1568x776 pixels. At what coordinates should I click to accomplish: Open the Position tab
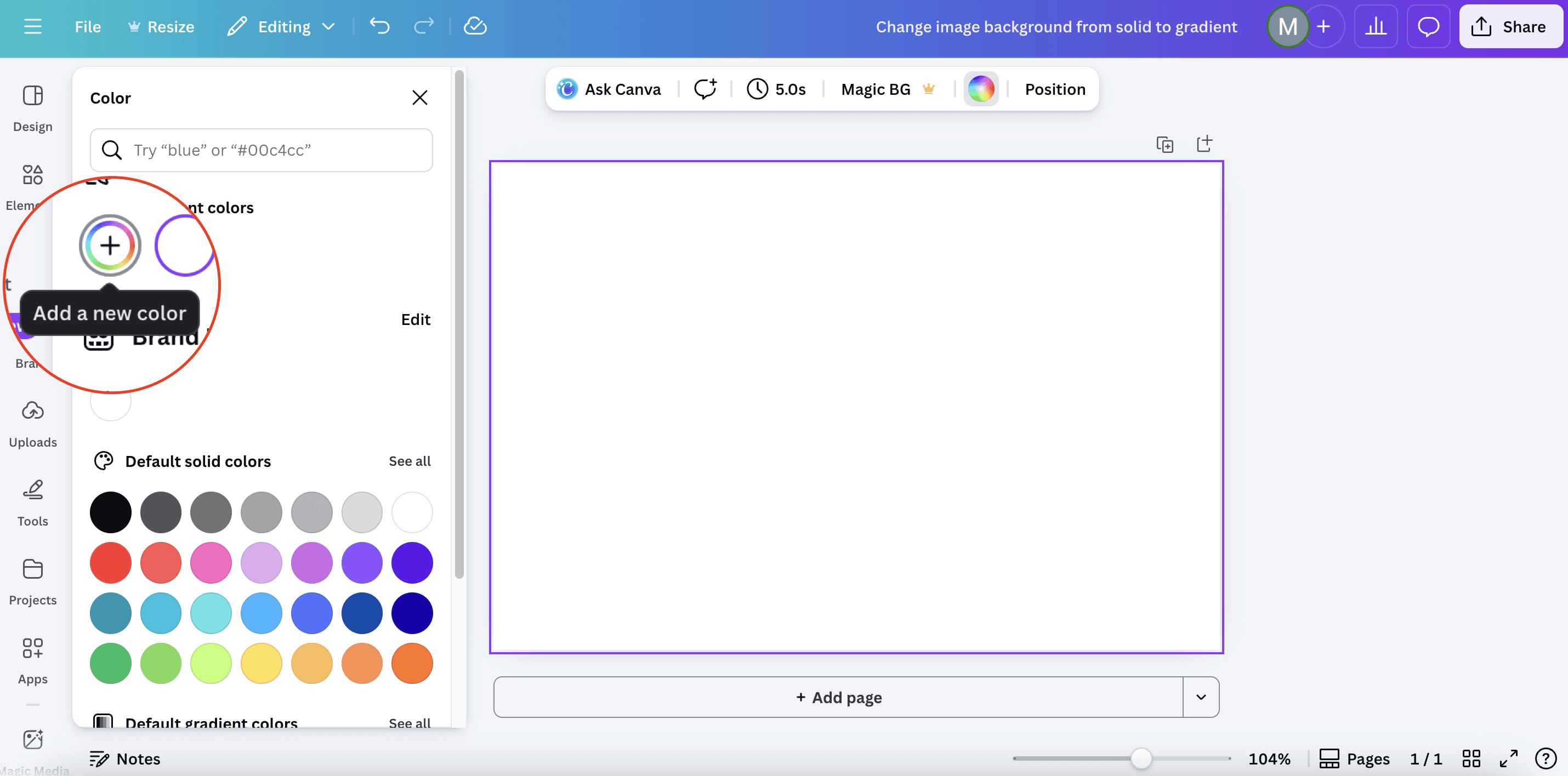(1054, 89)
